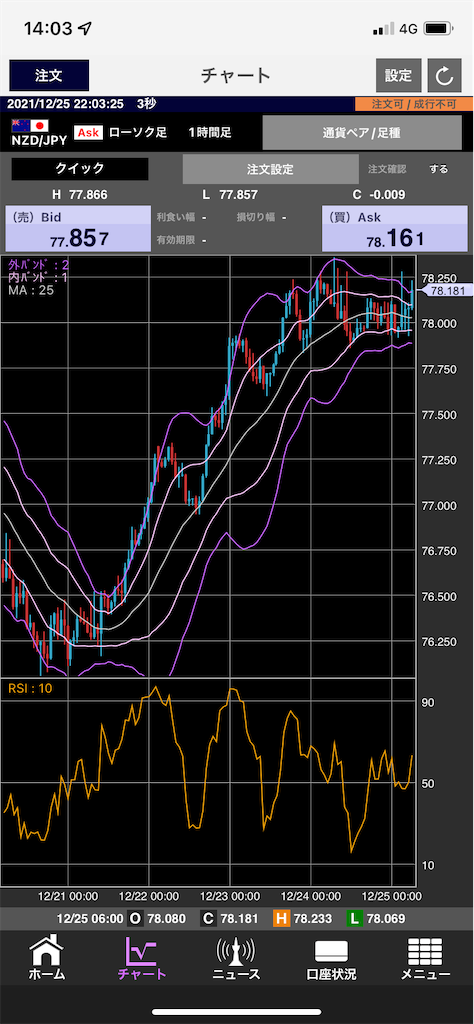Image resolution: width=474 pixels, height=1024 pixels.
Task: Tap the location arrow beside 14:03
Action: coord(85,29)
